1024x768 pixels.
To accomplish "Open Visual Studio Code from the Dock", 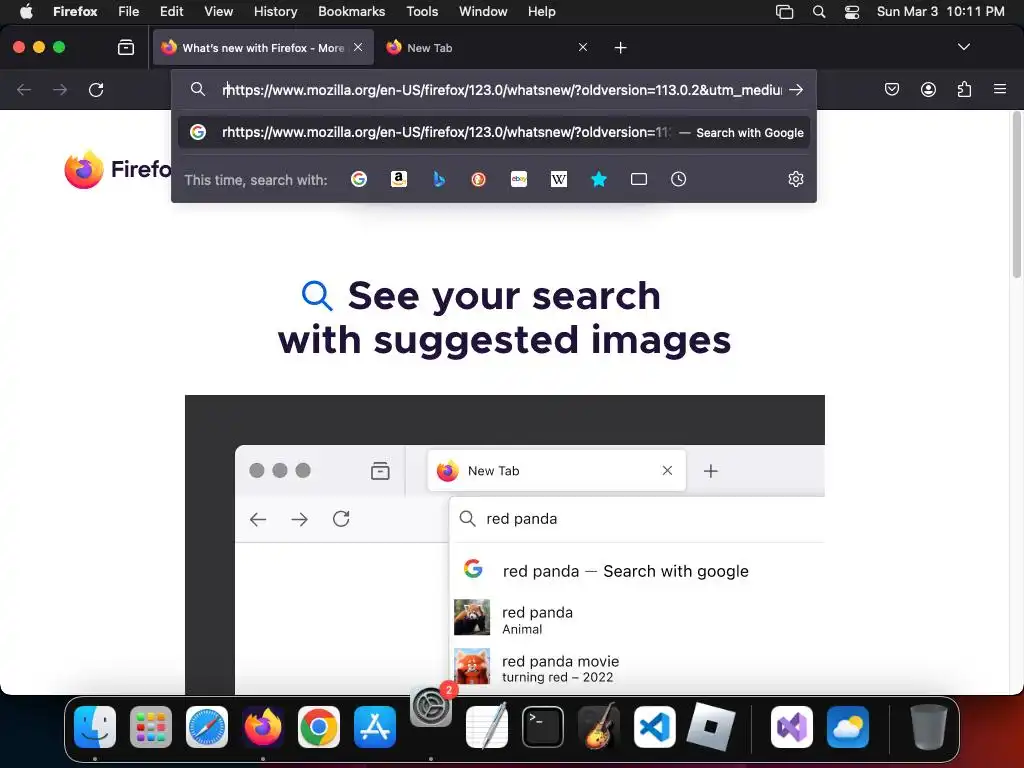I will pyautogui.click(x=654, y=726).
